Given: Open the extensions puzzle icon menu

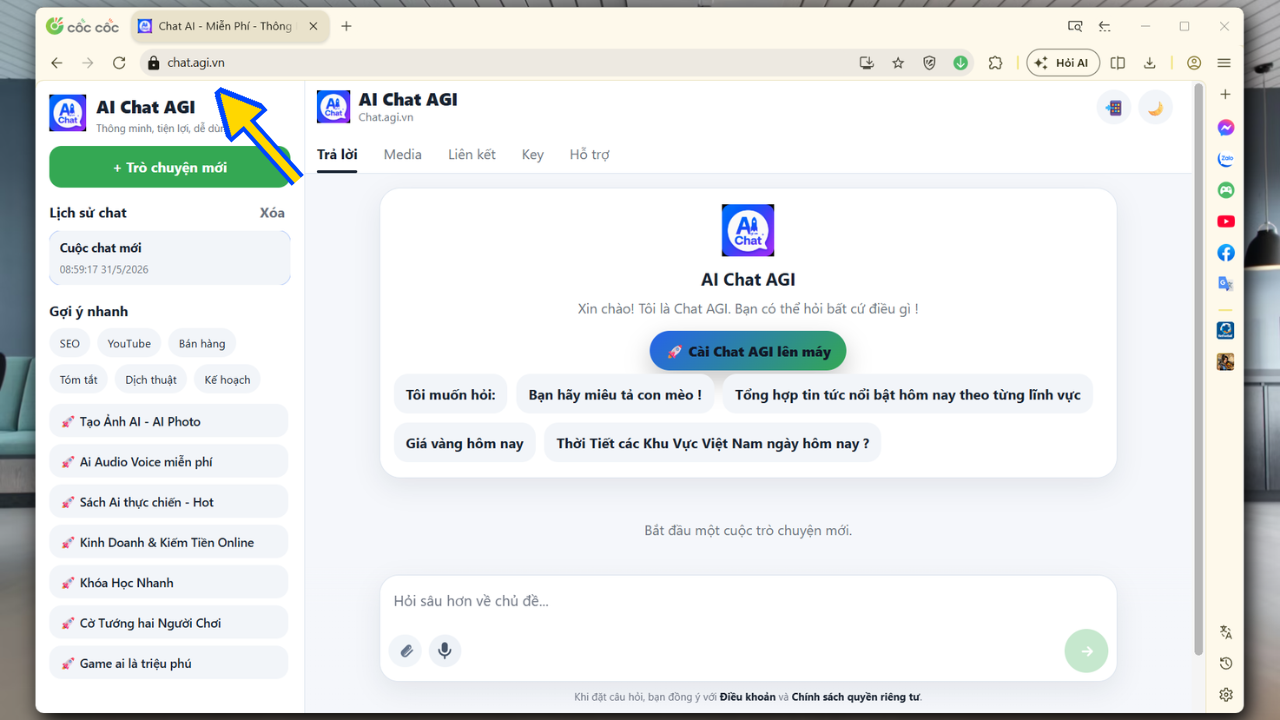Looking at the screenshot, I should [x=995, y=63].
